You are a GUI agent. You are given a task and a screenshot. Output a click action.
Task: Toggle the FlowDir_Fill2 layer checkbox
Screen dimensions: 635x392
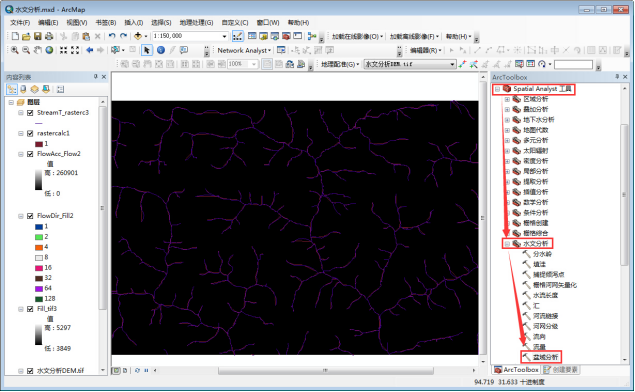pos(30,216)
